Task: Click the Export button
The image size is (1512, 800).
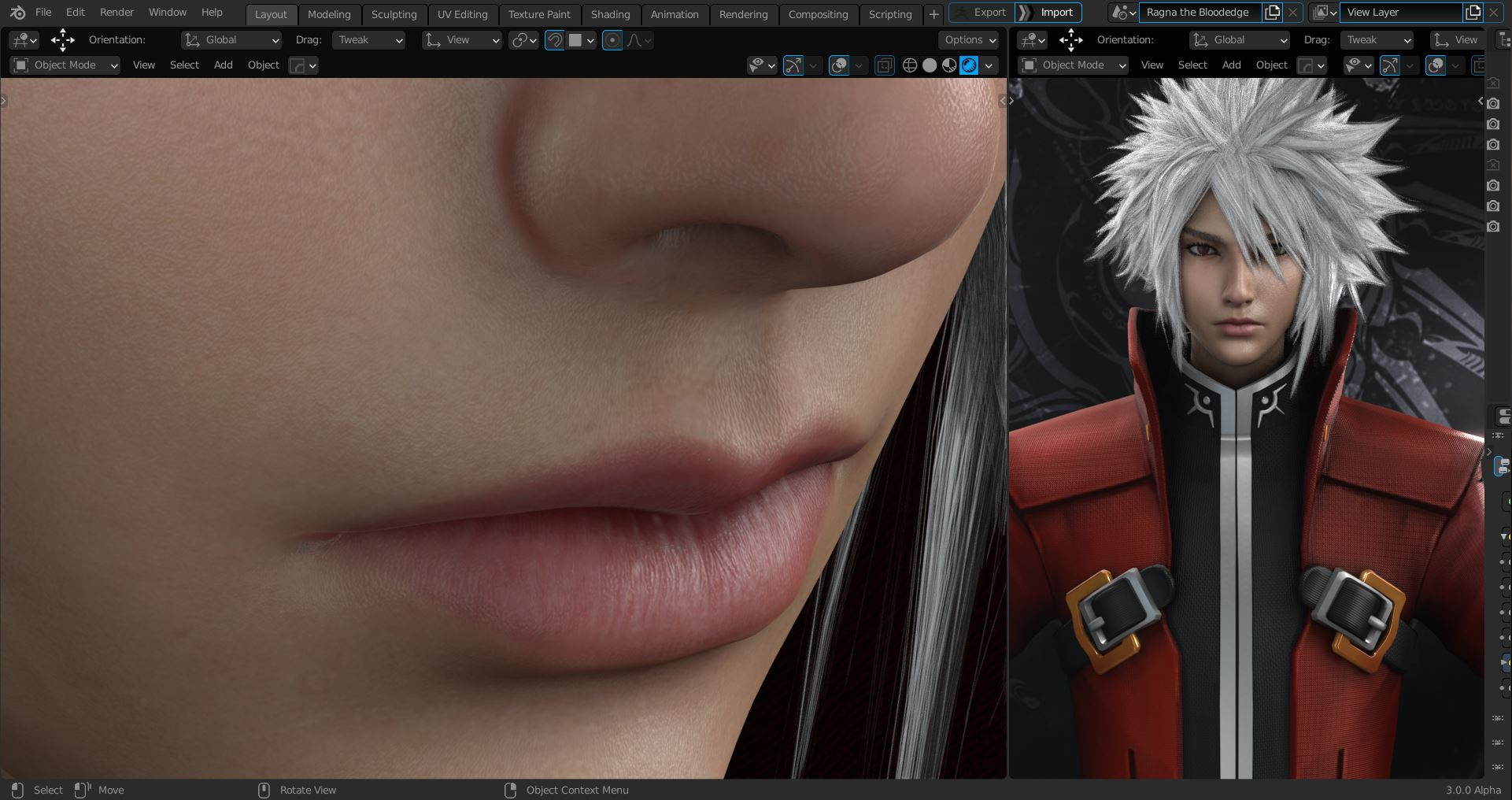Action: [981, 13]
